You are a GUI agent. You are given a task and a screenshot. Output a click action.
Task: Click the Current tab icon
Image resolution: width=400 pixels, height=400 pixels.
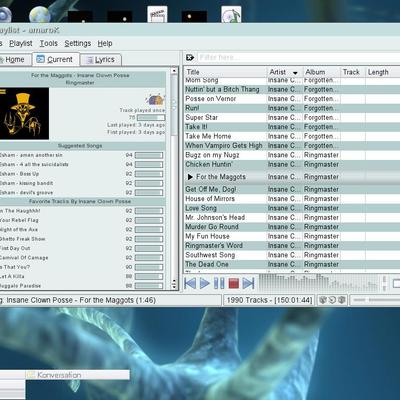[40, 59]
